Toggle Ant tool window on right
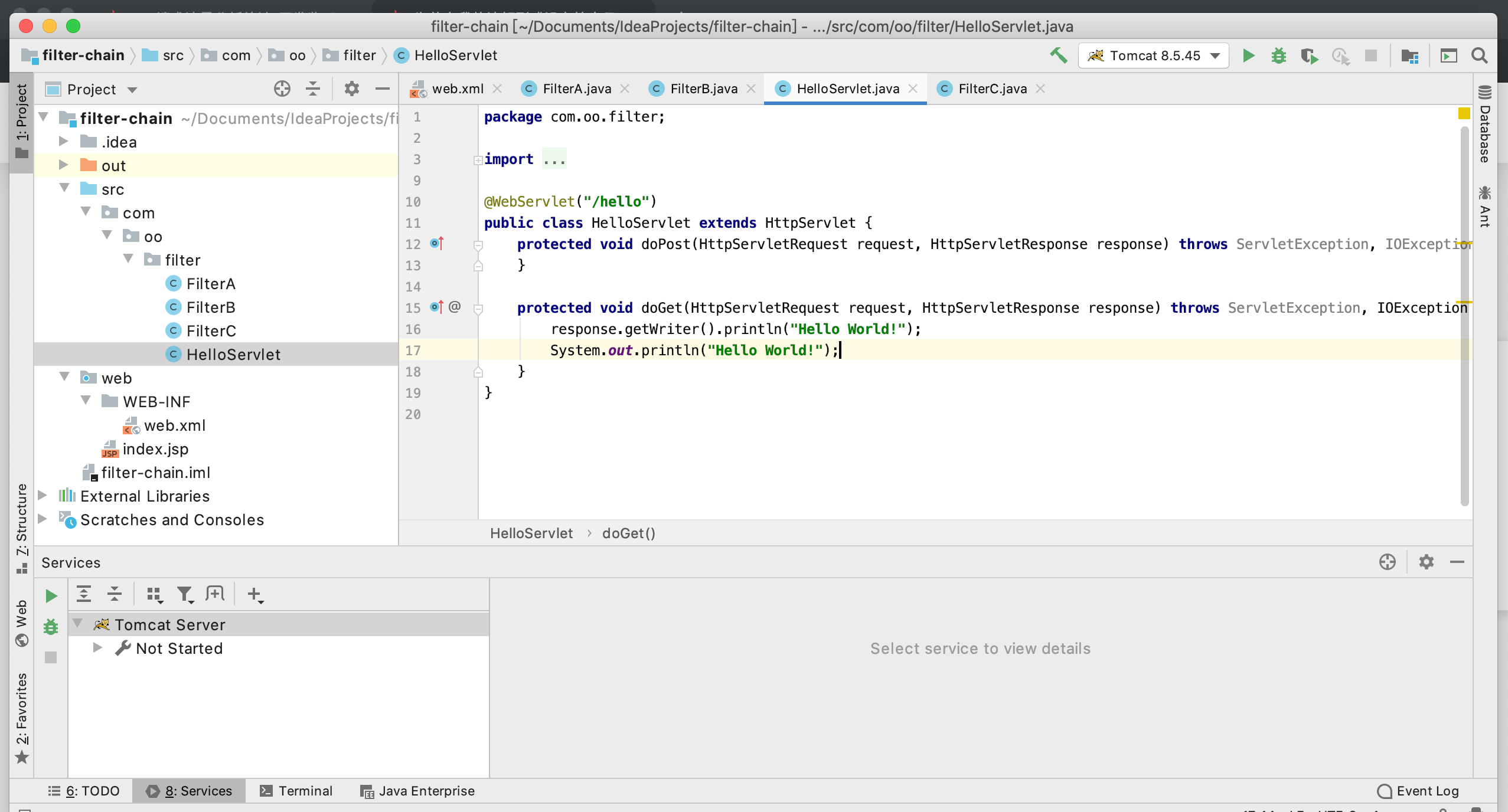 [1485, 207]
